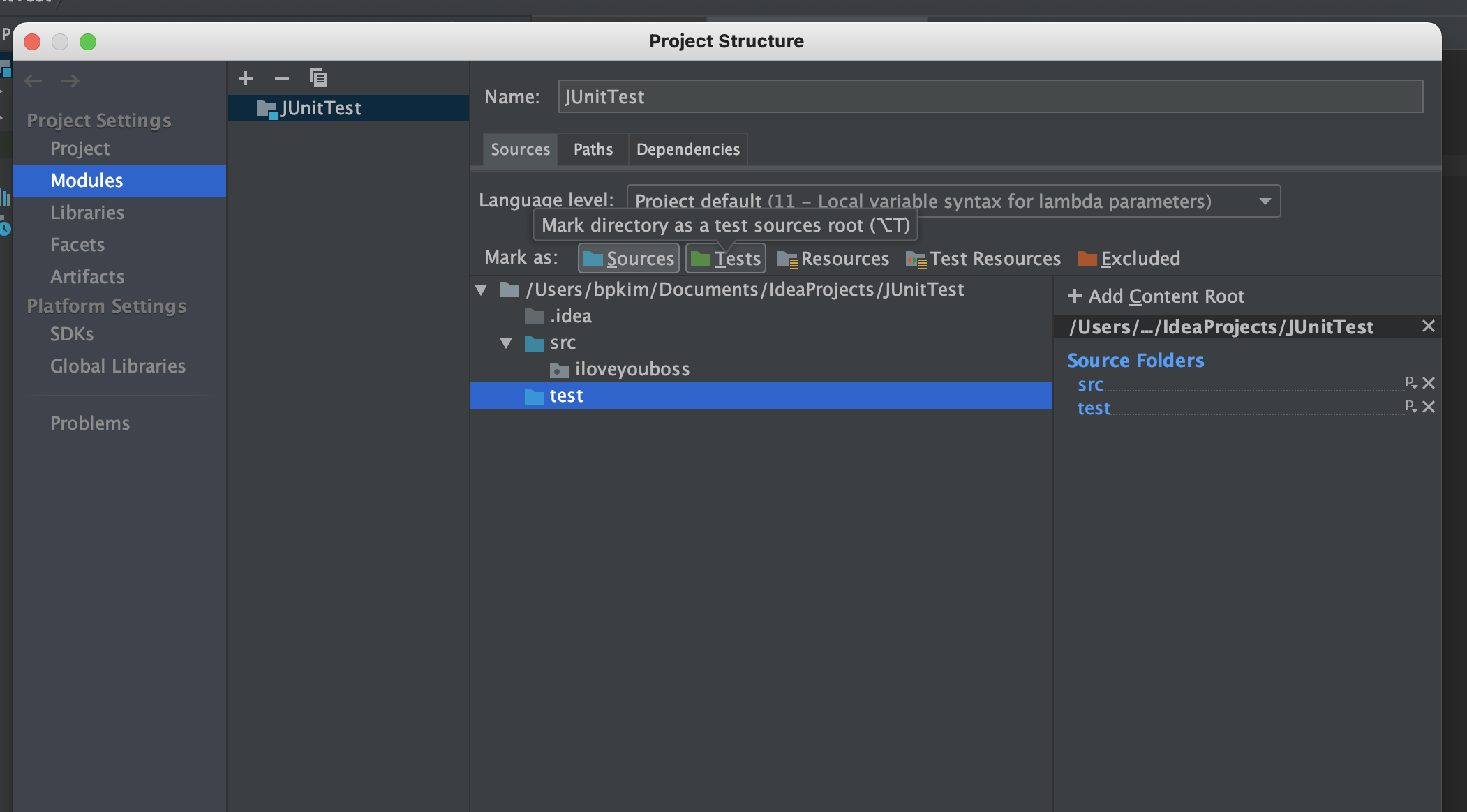This screenshot has height=812, width=1467.
Task: Remove the src source folder entry
Action: click(1429, 383)
